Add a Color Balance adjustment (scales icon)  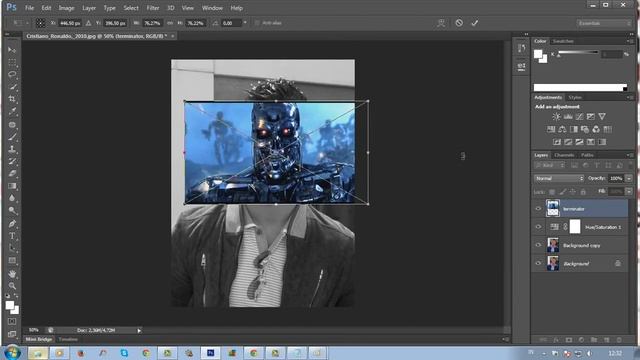[562, 129]
